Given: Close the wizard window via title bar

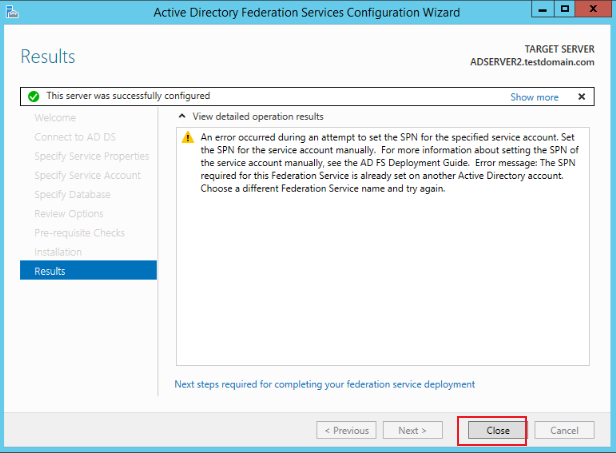Looking at the screenshot, I should (593, 9).
